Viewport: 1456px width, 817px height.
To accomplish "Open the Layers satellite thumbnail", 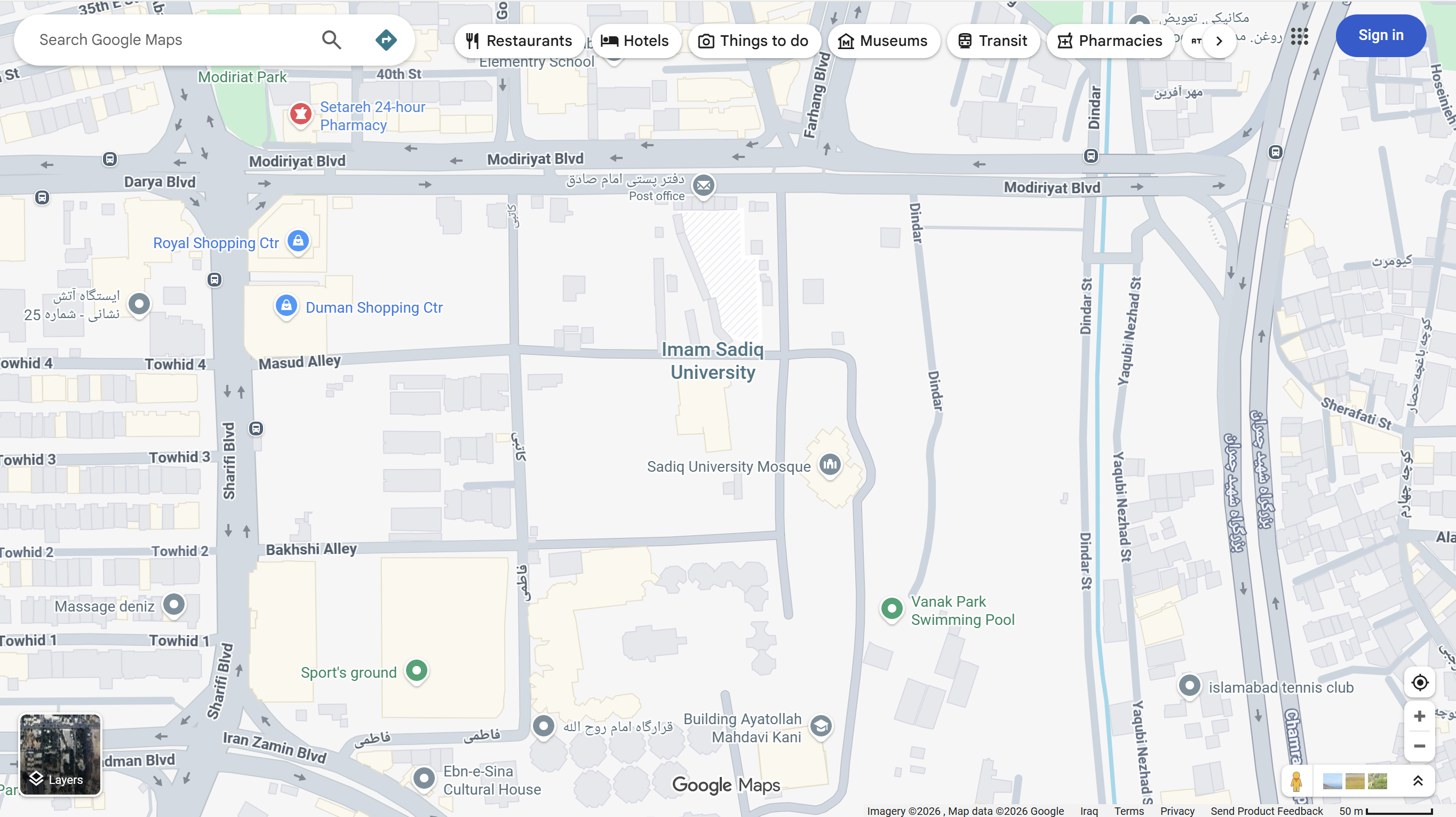I will pos(60,754).
